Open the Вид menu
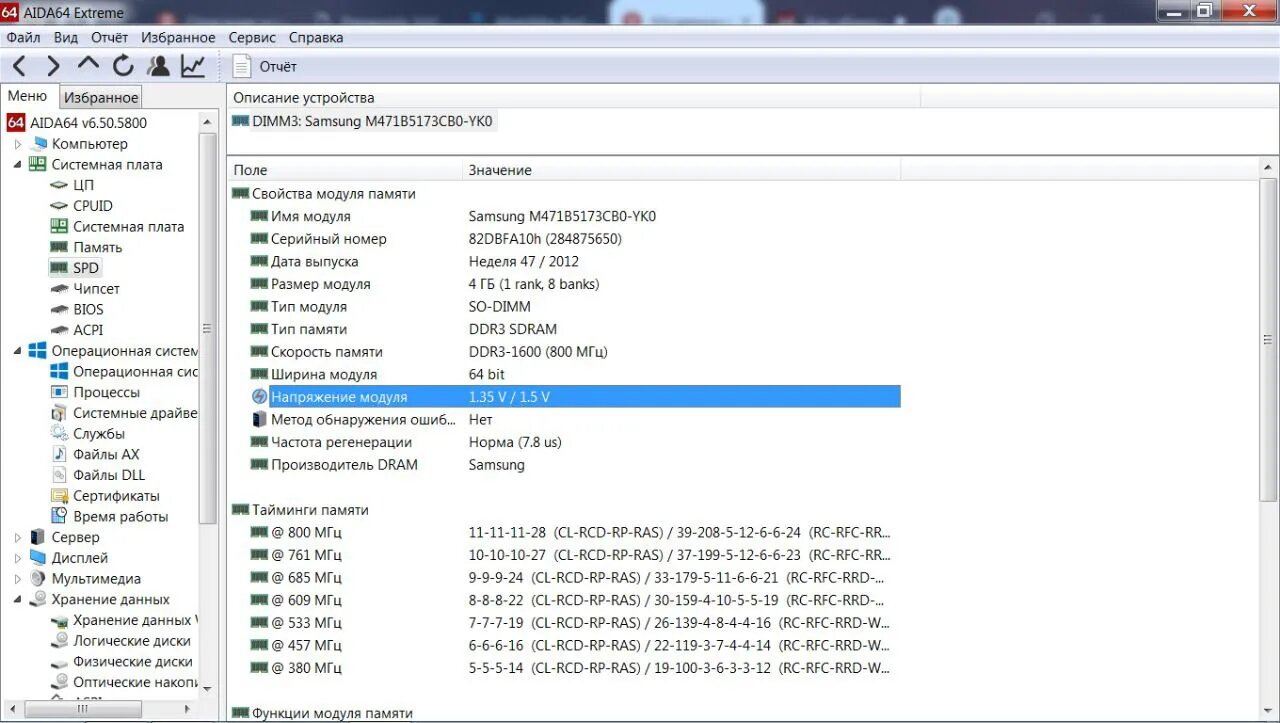 (66, 37)
